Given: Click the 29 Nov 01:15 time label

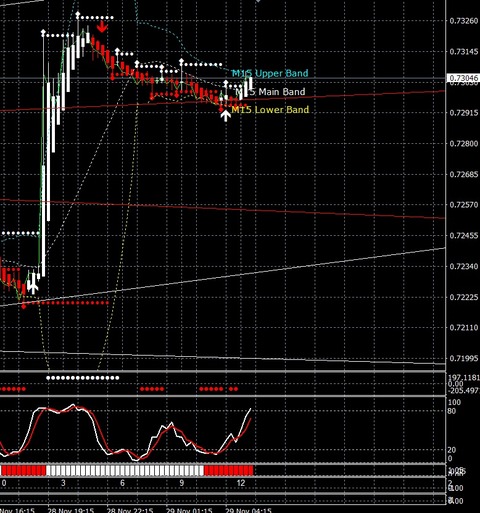Looking at the screenshot, I should 189,510.
